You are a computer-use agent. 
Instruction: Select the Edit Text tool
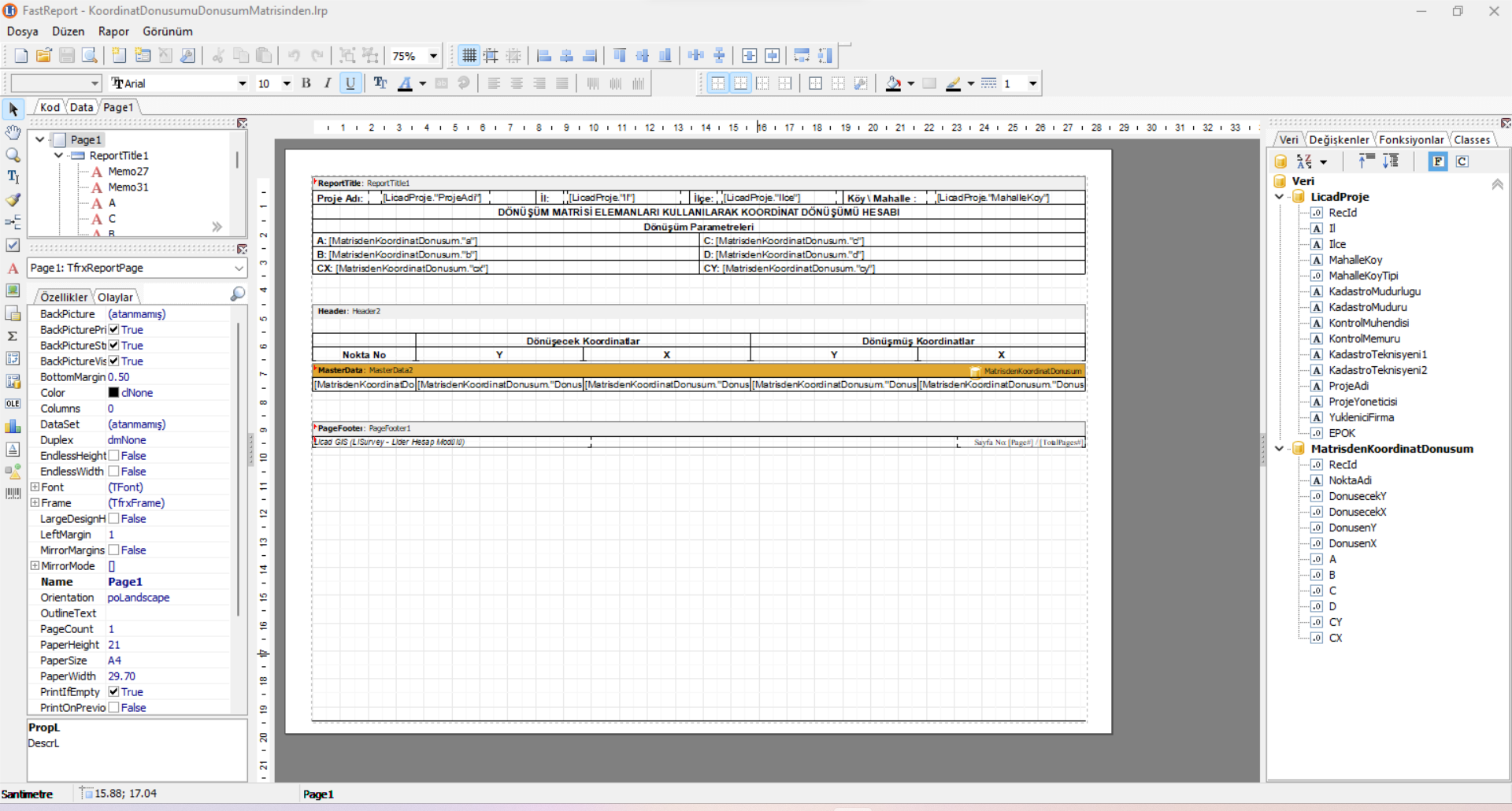click(13, 177)
